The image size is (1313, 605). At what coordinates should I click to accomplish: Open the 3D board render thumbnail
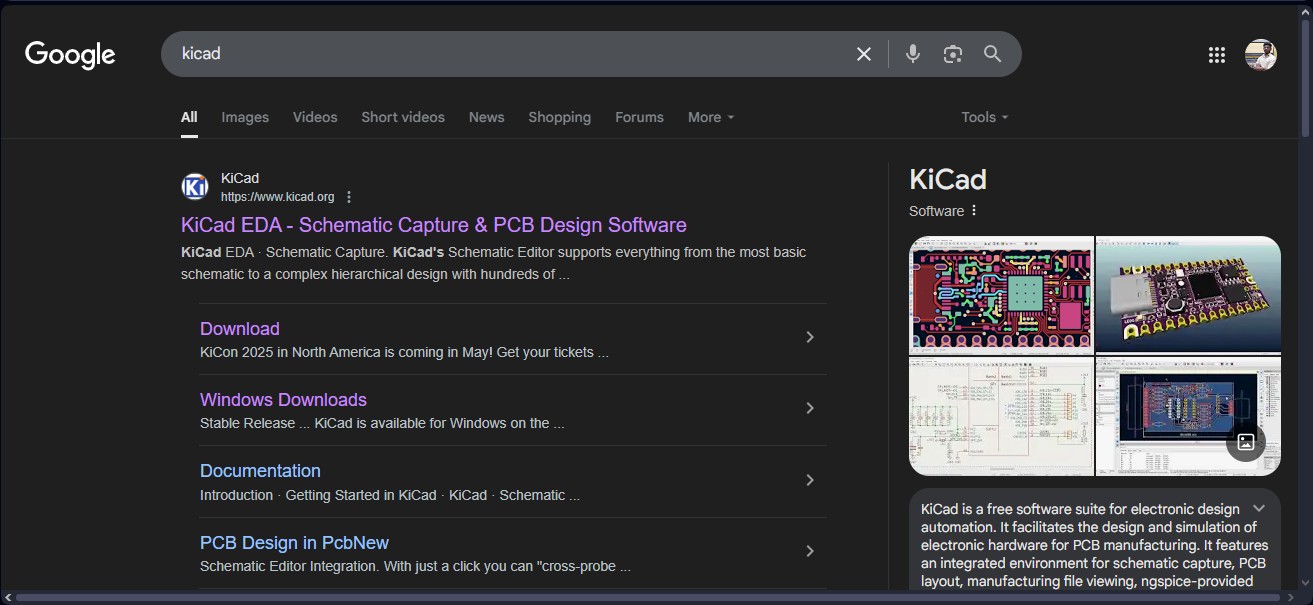point(1188,294)
